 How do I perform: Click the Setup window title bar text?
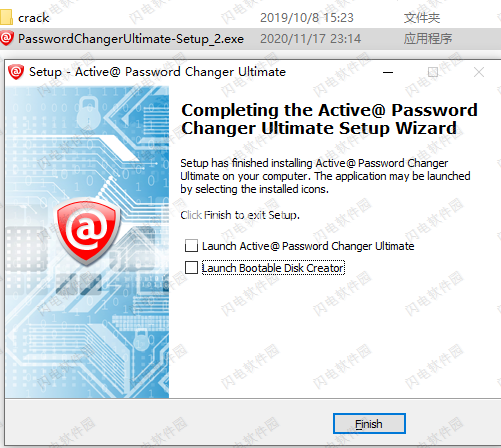(157, 72)
